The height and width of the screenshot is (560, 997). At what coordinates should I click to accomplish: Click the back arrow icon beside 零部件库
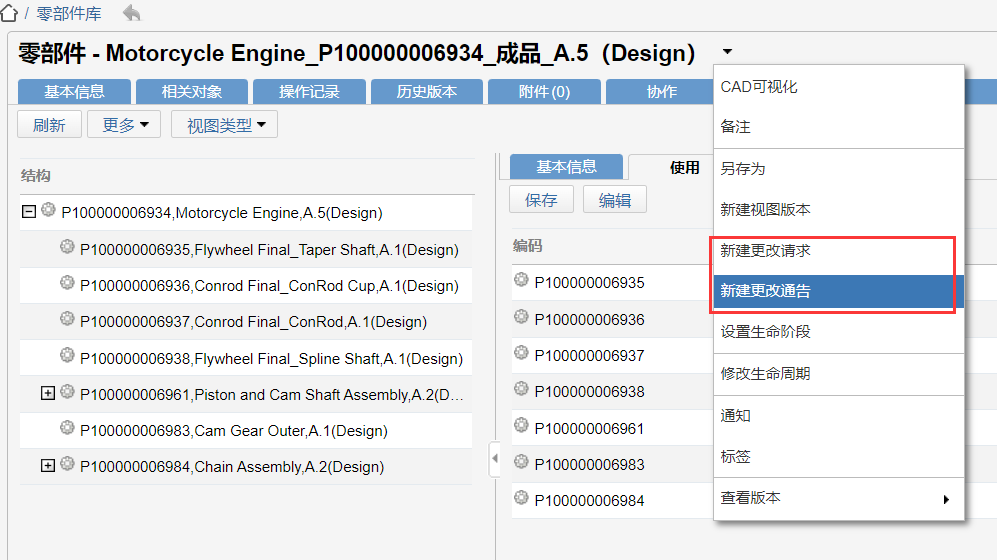[132, 13]
